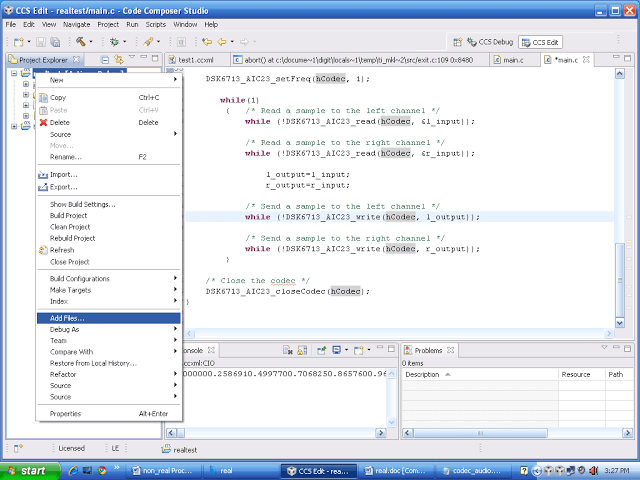Open the real.doc taskbar button

[x=395, y=471]
